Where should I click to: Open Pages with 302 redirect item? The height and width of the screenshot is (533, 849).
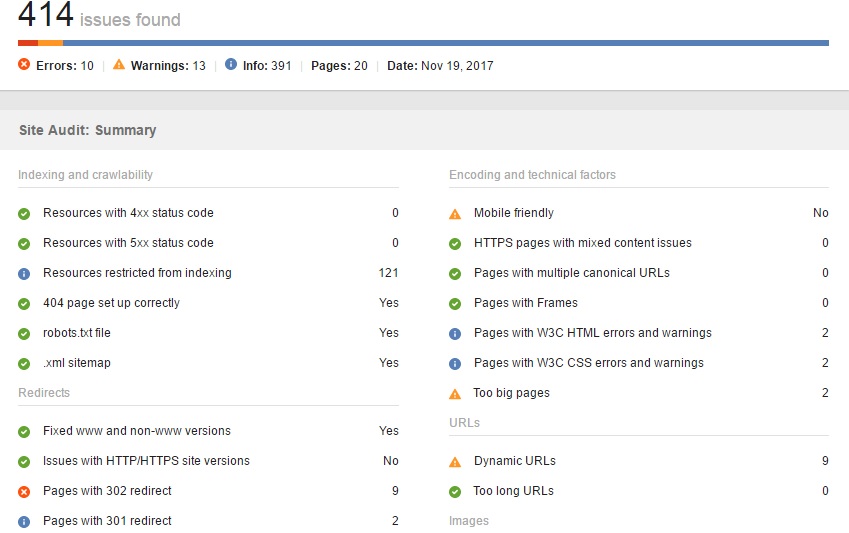(107, 491)
